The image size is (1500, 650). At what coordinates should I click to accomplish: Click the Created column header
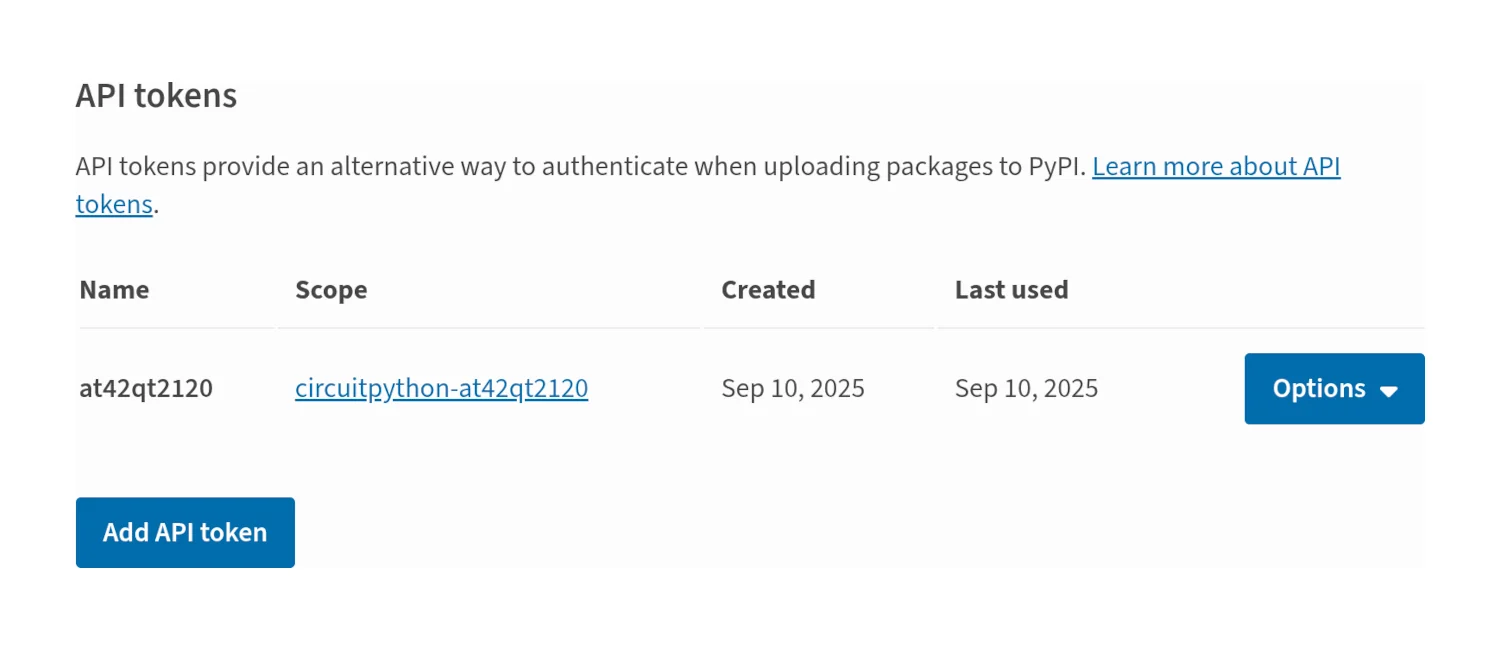pos(768,290)
